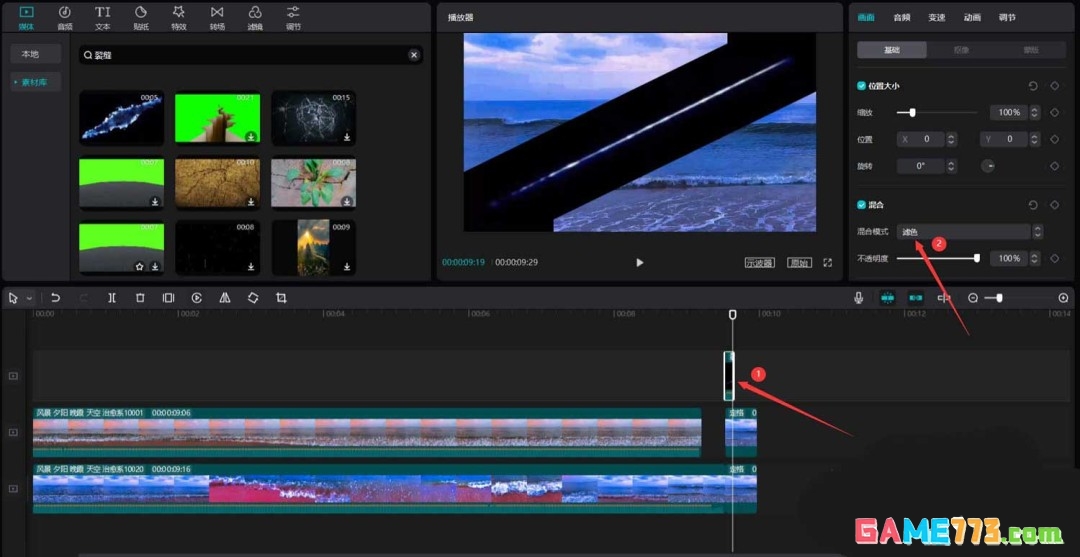Click the delete trash icon in the timeline toolbar

140,298
